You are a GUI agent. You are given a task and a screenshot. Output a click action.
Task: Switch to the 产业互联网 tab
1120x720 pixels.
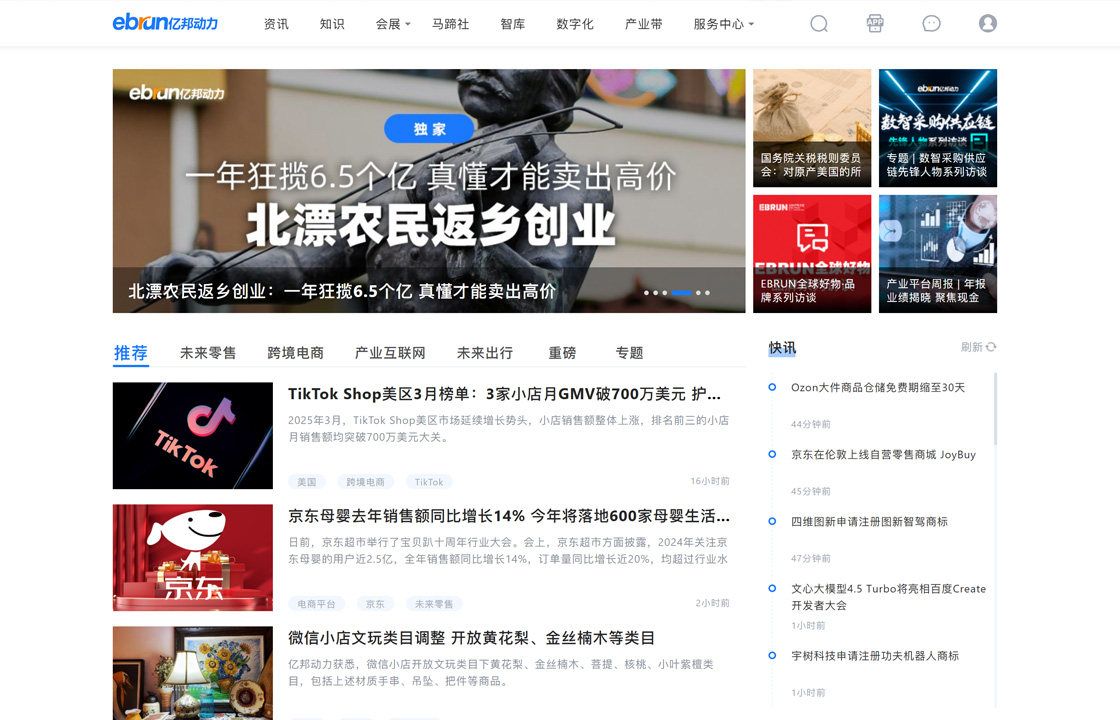(390, 353)
